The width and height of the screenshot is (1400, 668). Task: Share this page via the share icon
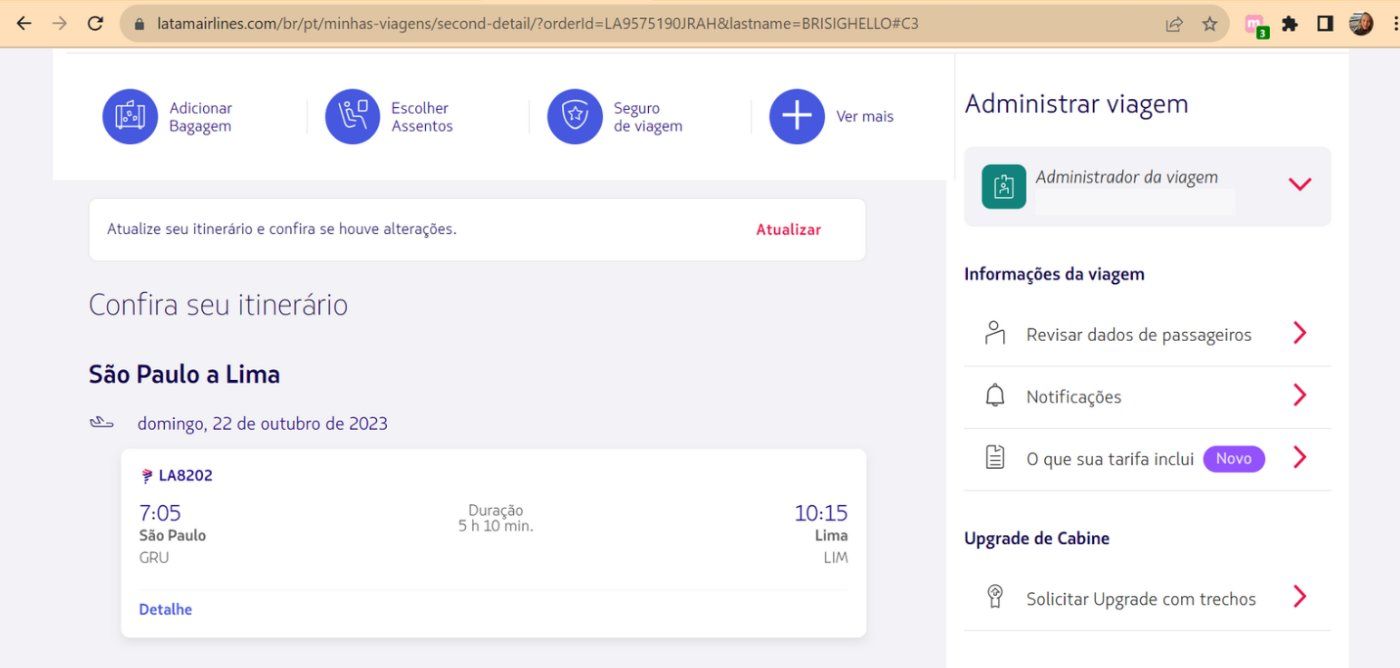1174,24
